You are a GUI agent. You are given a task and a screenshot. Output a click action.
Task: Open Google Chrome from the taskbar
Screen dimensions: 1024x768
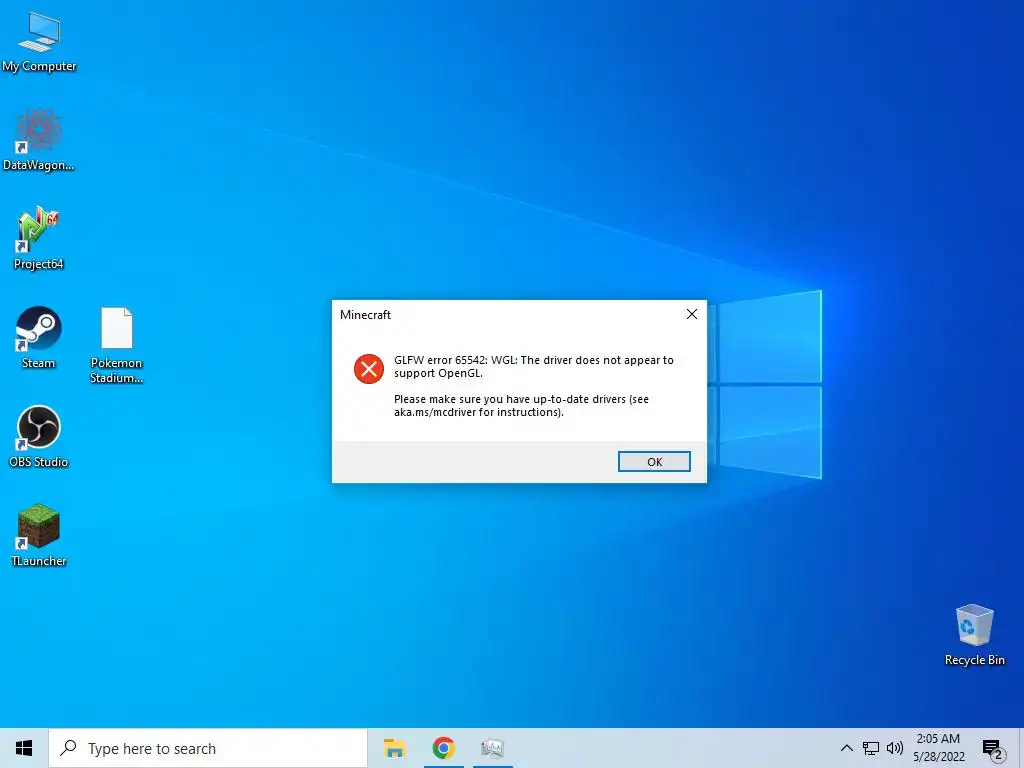pyautogui.click(x=443, y=748)
